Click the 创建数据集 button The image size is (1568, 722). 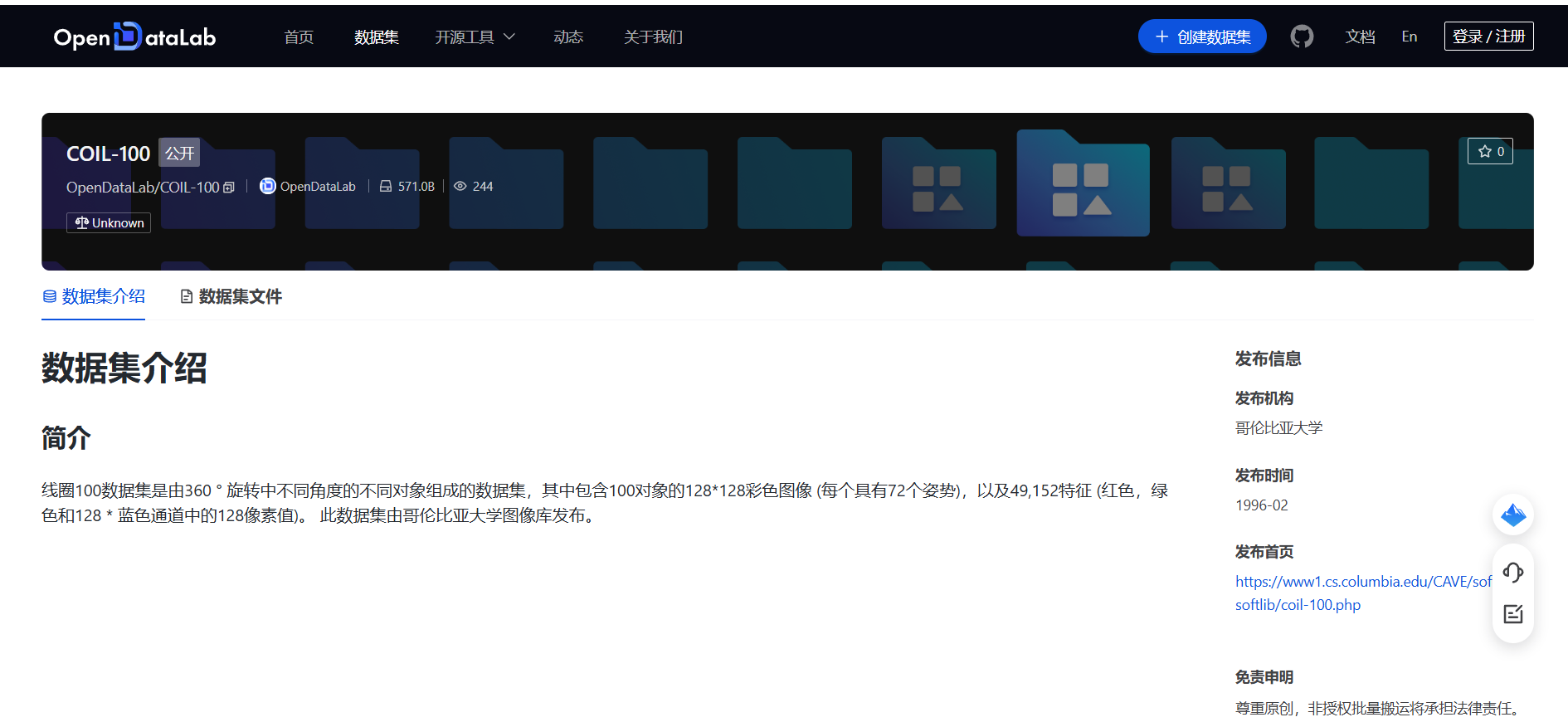point(1202,37)
